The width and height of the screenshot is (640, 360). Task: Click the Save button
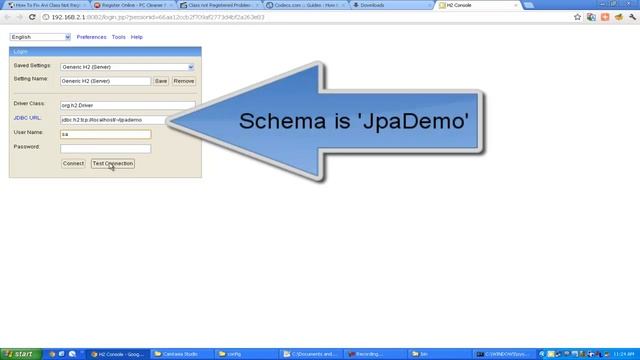161,81
